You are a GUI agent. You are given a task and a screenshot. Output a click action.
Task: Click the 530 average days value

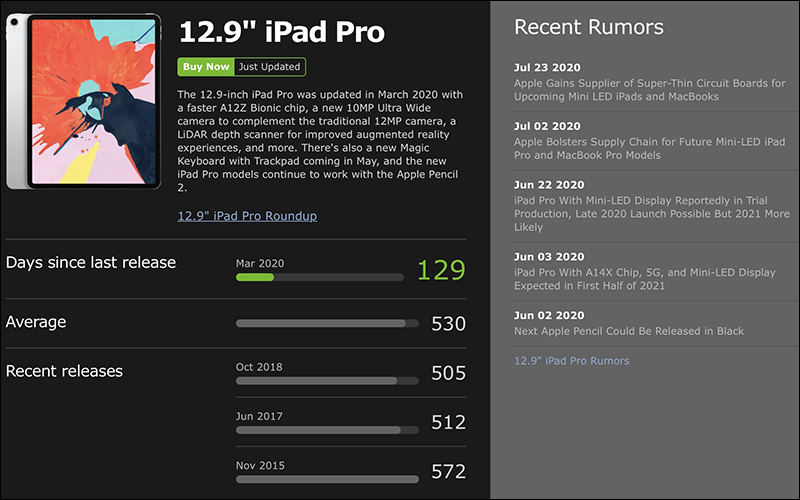pyautogui.click(x=448, y=324)
